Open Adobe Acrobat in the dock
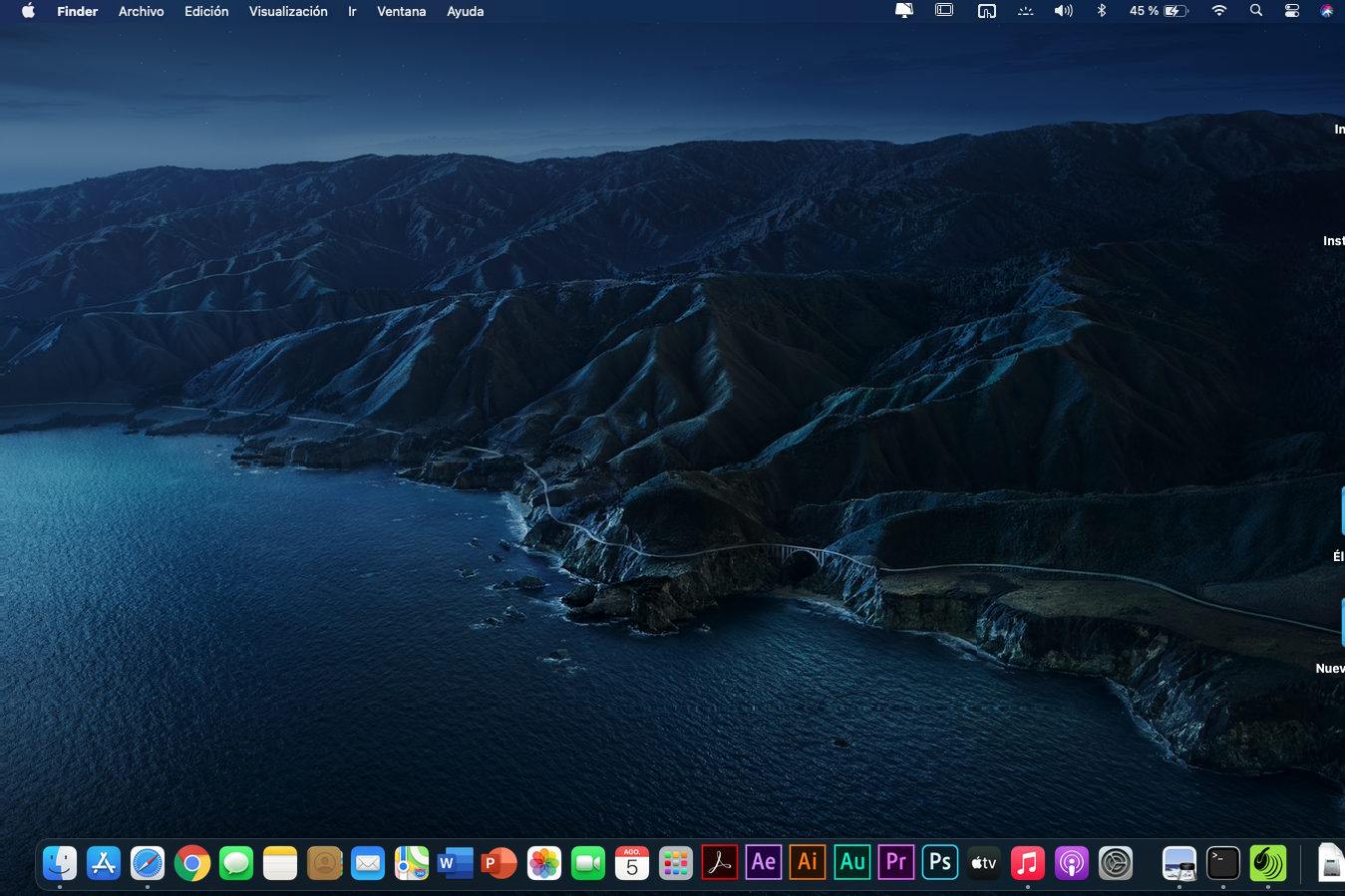The image size is (1345, 896). [720, 863]
